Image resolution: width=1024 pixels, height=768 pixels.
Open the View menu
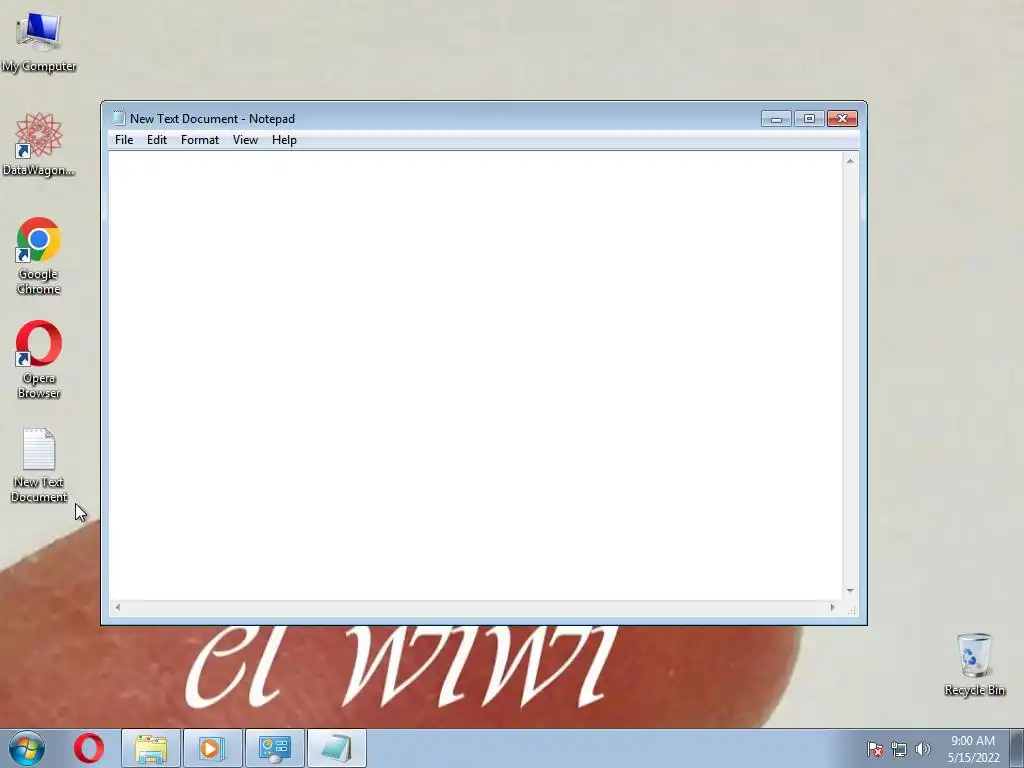pos(246,140)
